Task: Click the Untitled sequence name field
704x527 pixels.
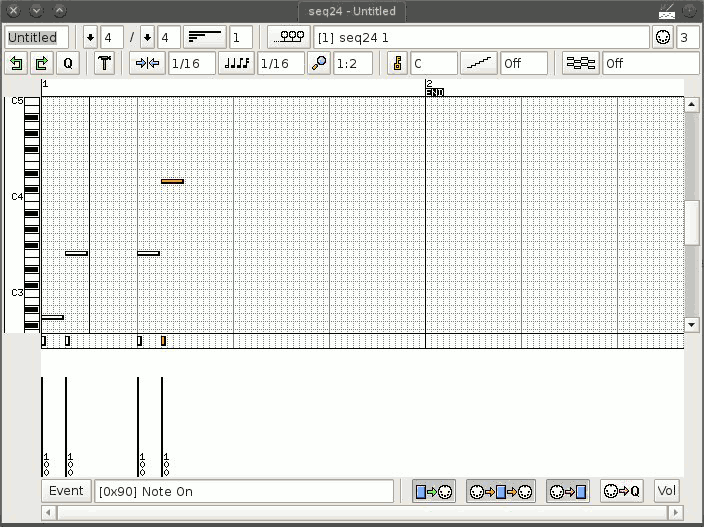Action: pyautogui.click(x=37, y=38)
